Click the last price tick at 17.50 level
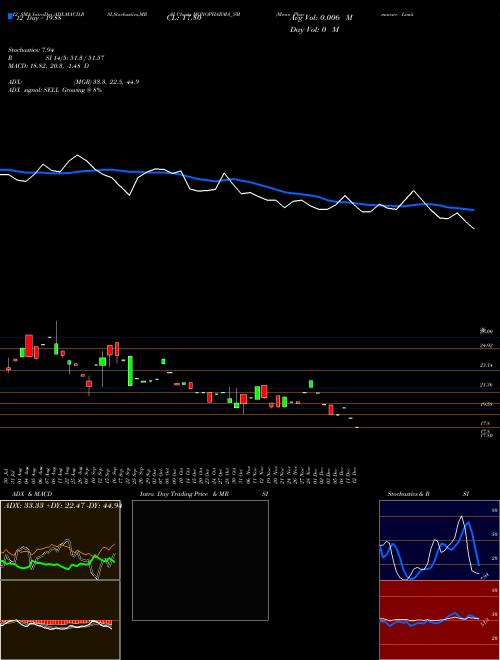Viewport: 500px width, 660px height. pos(357,428)
